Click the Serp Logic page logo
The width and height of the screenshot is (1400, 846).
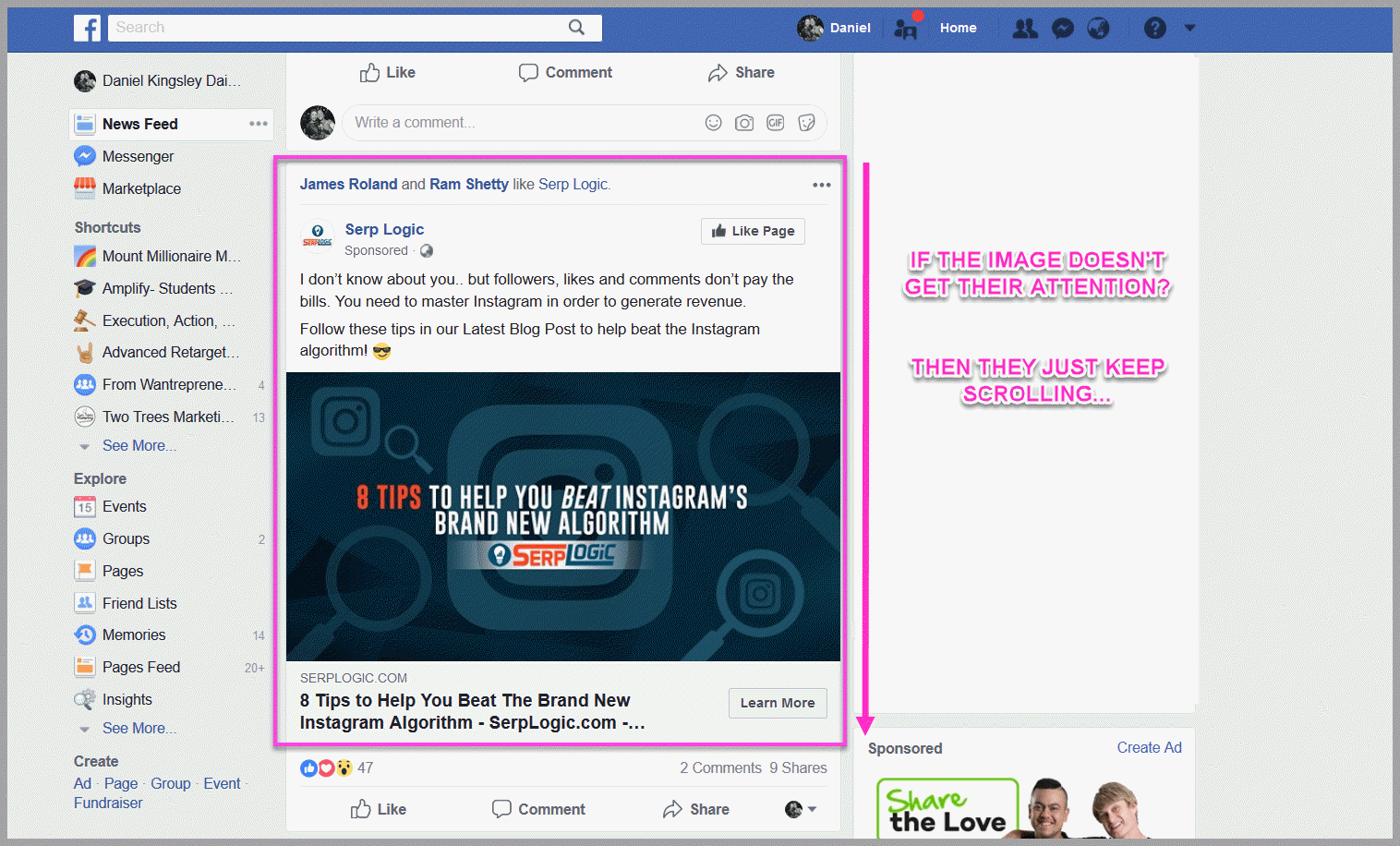pyautogui.click(x=318, y=237)
